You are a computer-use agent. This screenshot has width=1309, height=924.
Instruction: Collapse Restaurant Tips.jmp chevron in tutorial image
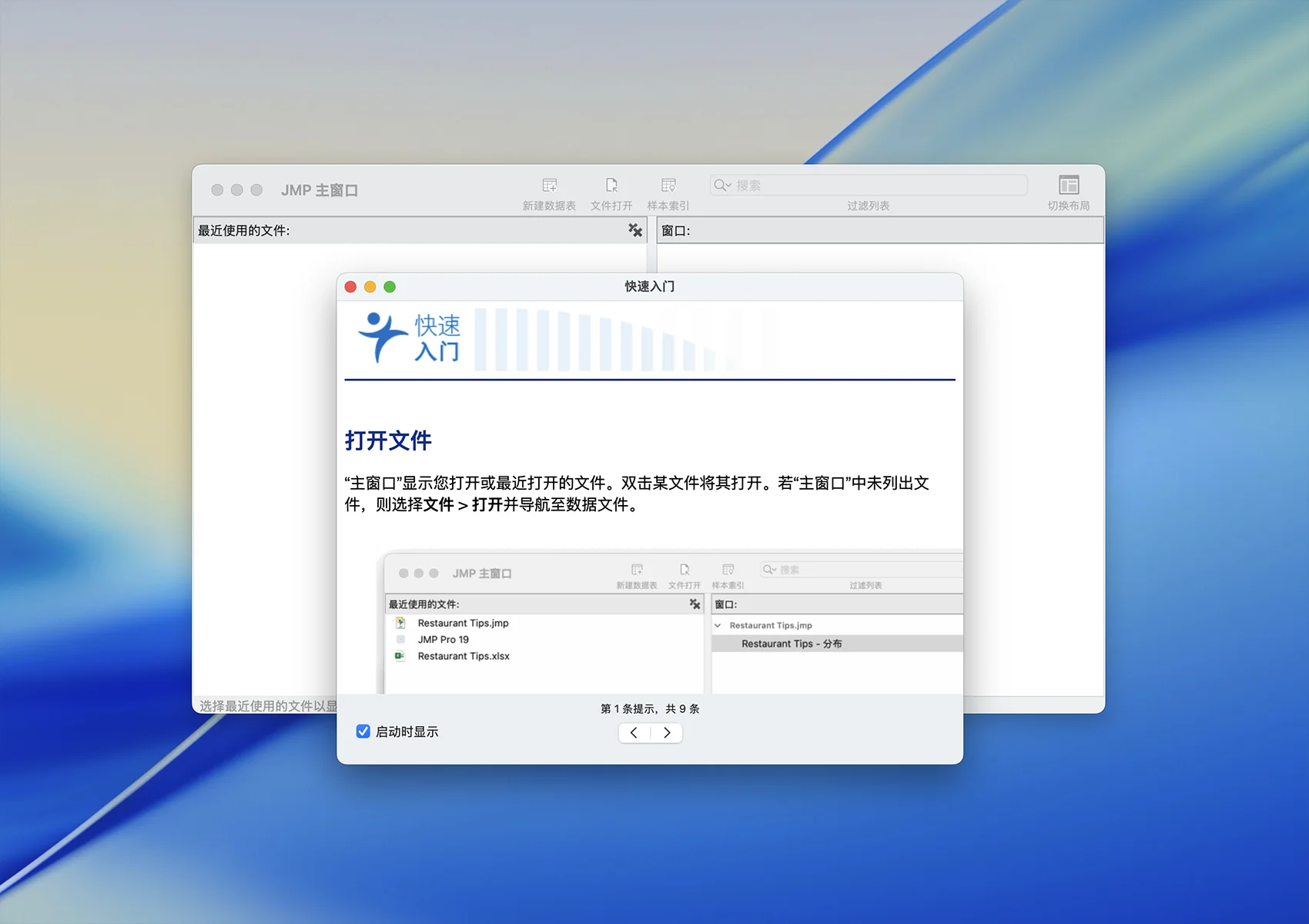tap(718, 625)
